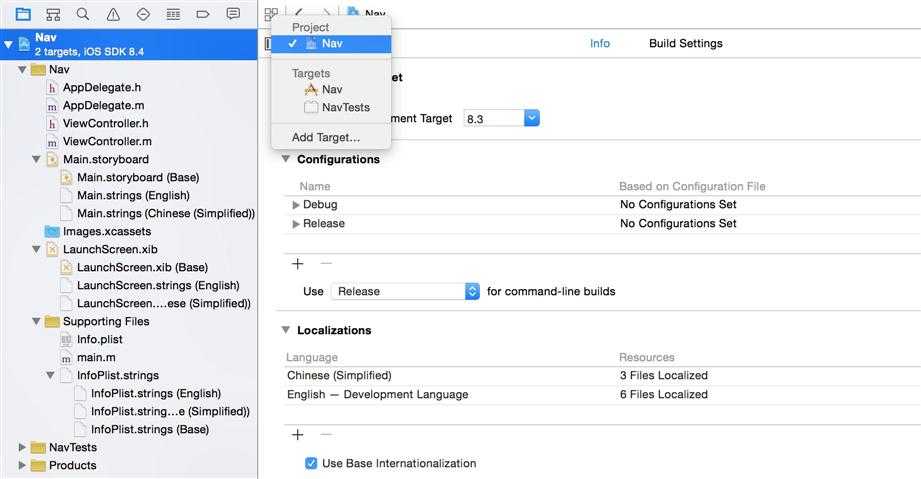The height and width of the screenshot is (479, 921).
Task: Choose Nav target in popup menu
Action: point(331,89)
